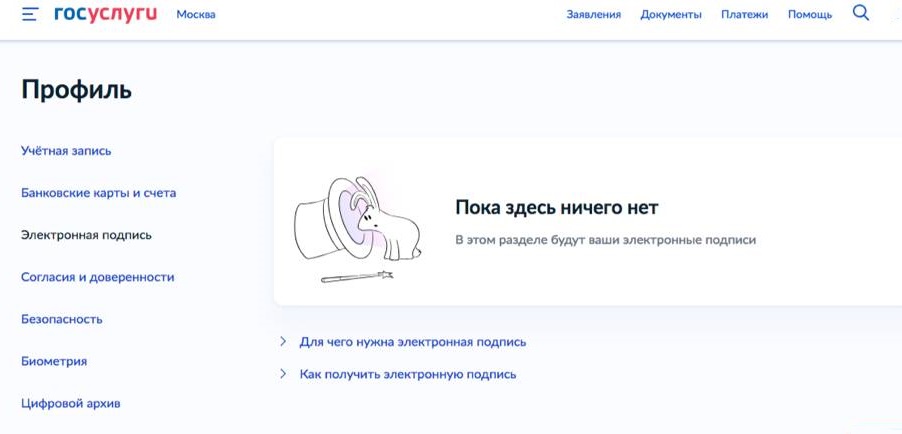Click the Профиль page heading
Screen dimensions: 902x434
(77, 90)
